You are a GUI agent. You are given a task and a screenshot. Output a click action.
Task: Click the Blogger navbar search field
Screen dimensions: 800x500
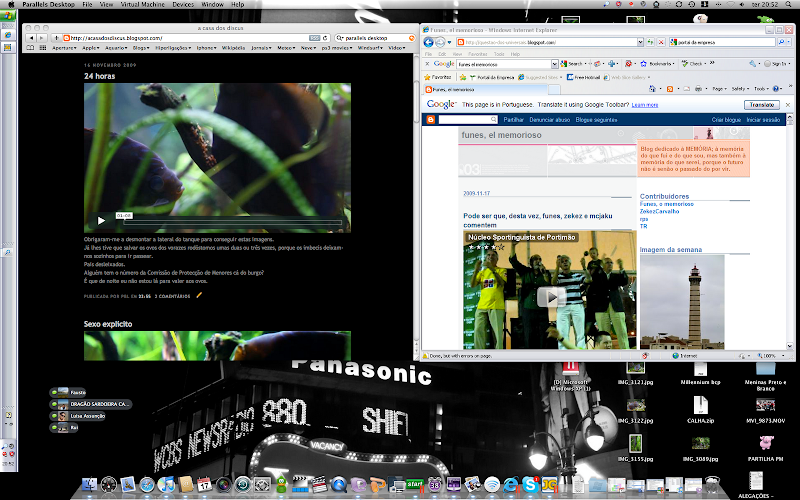click(x=467, y=119)
